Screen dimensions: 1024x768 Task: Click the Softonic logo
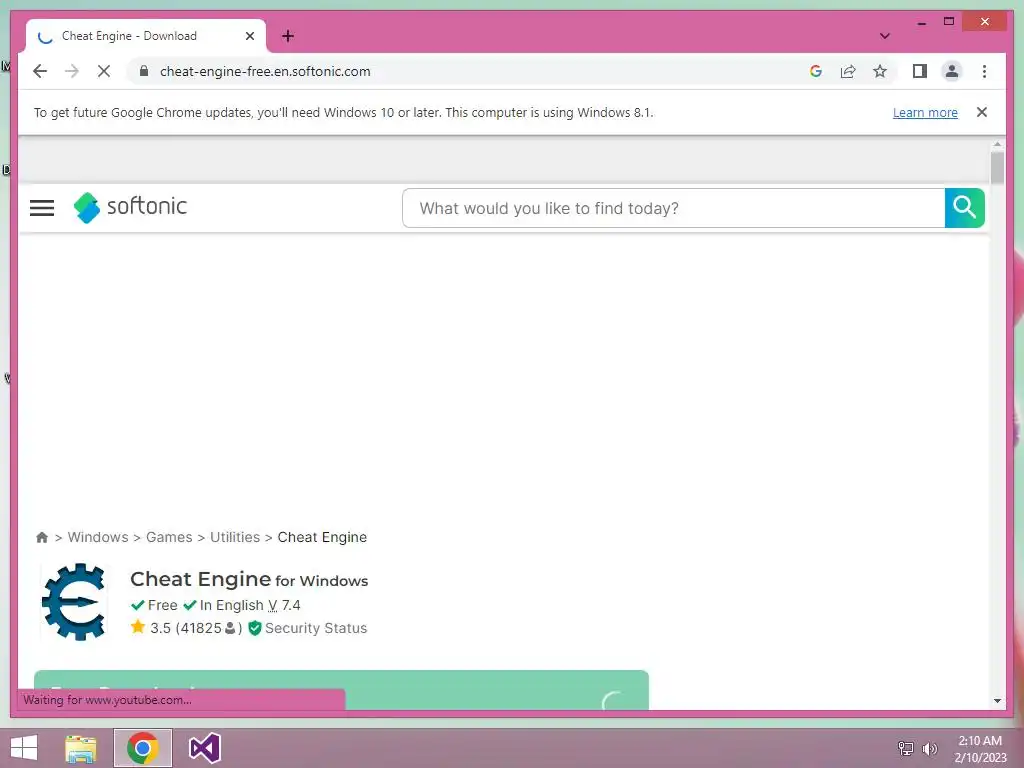[130, 208]
